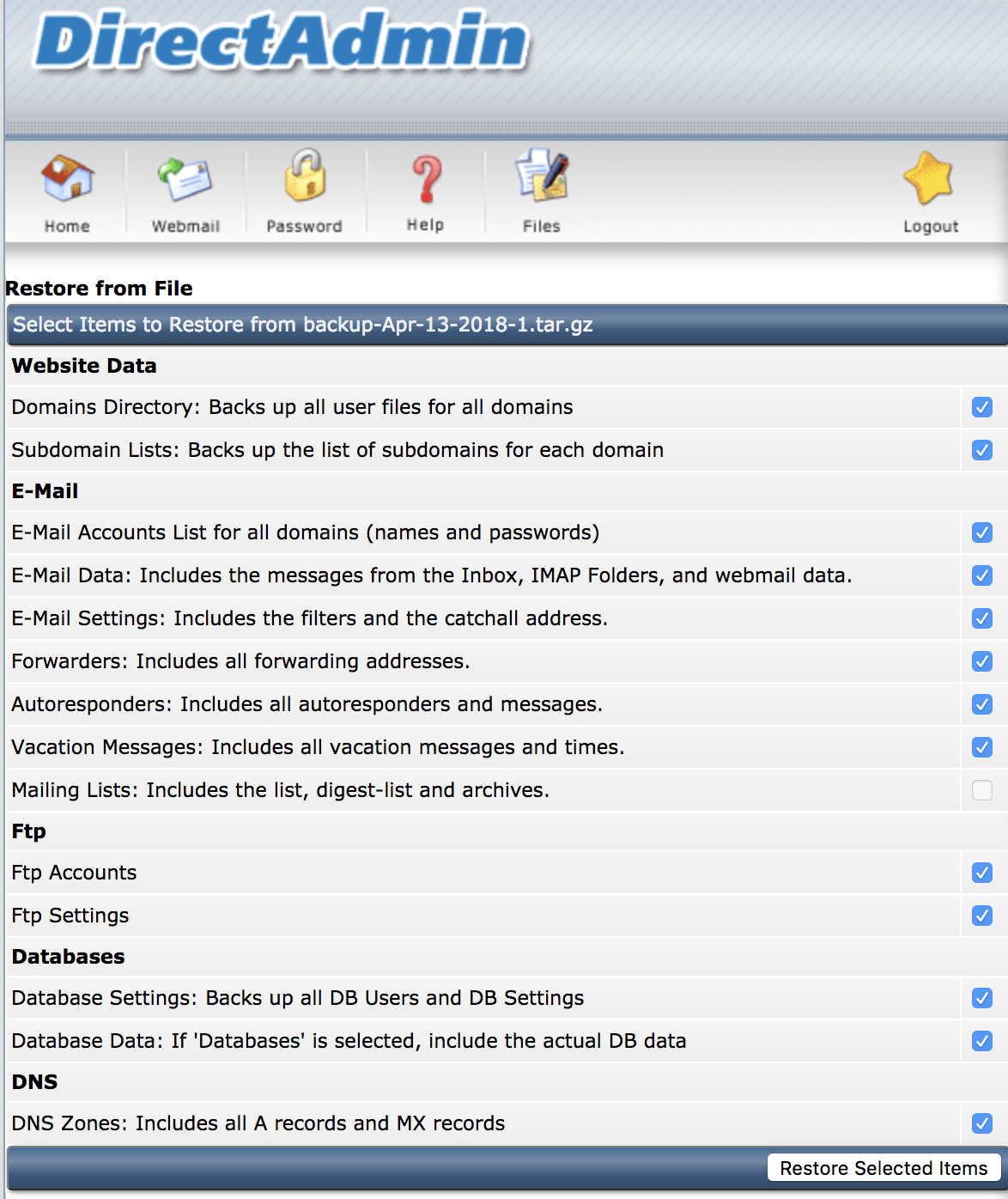Viewport: 1008px width, 1199px height.
Task: Click the 'DNS' section heading
Action: coord(35,1082)
